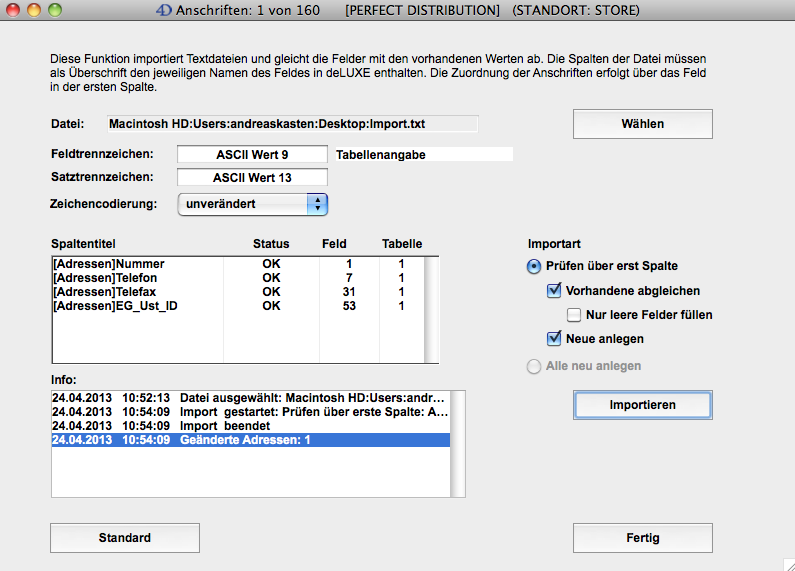Close the window with the red button

click(x=14, y=10)
